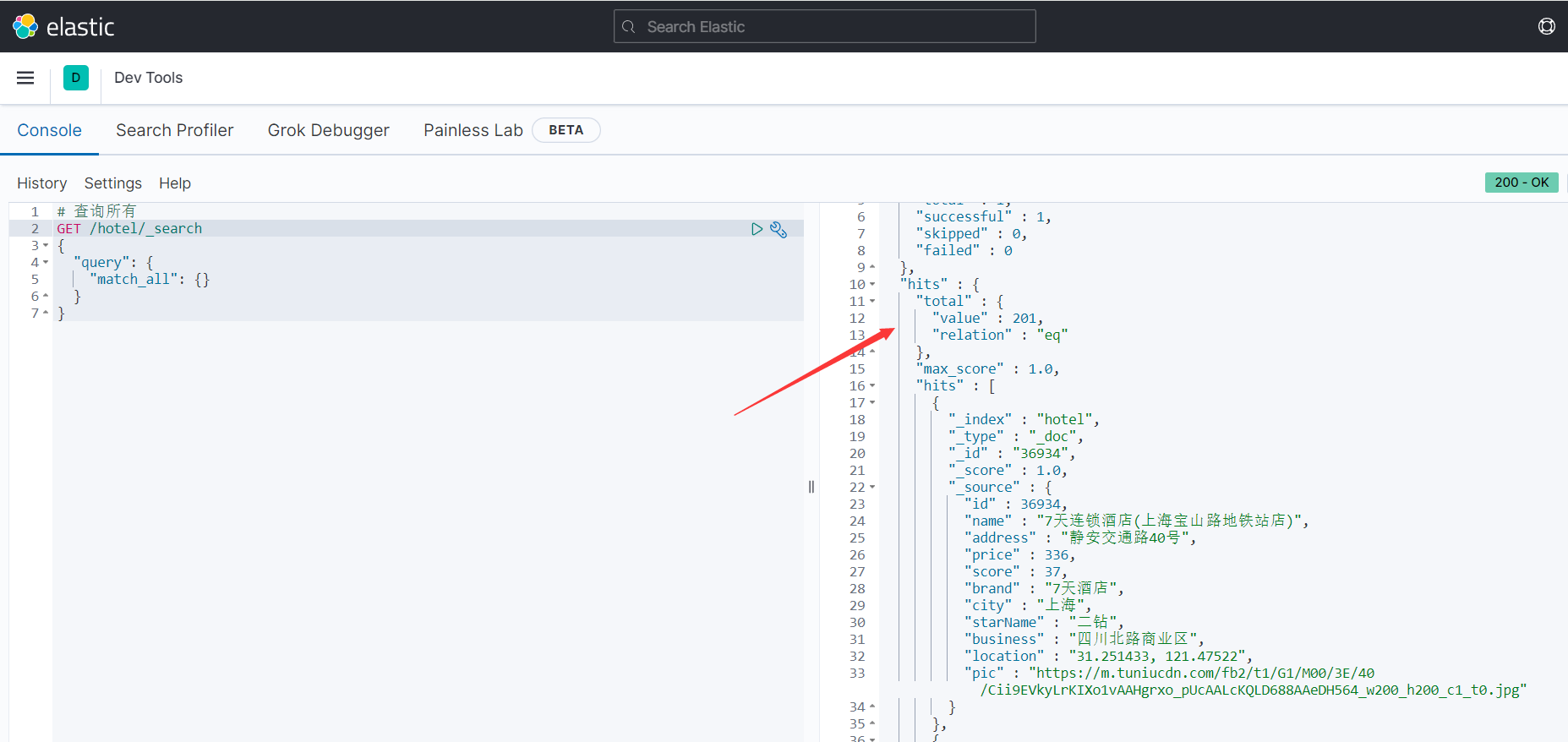
Task: Click the 200 - OK status badge
Action: 1522,183
